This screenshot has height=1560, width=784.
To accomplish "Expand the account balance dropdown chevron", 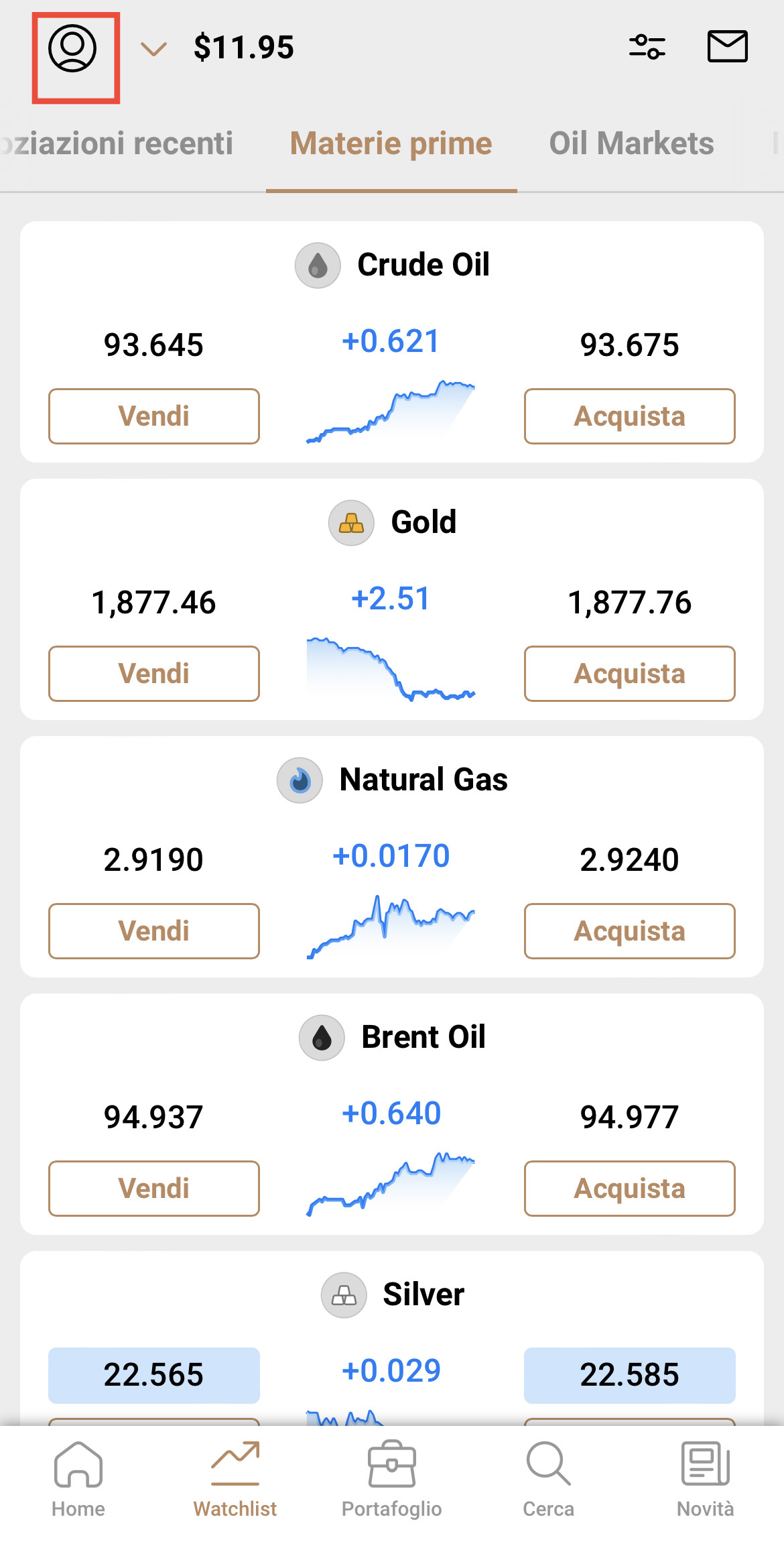I will click(x=153, y=48).
